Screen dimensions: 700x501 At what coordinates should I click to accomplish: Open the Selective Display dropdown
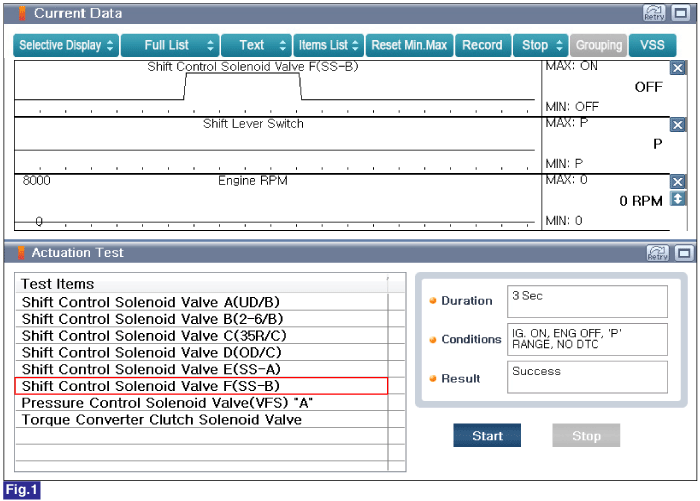point(66,45)
